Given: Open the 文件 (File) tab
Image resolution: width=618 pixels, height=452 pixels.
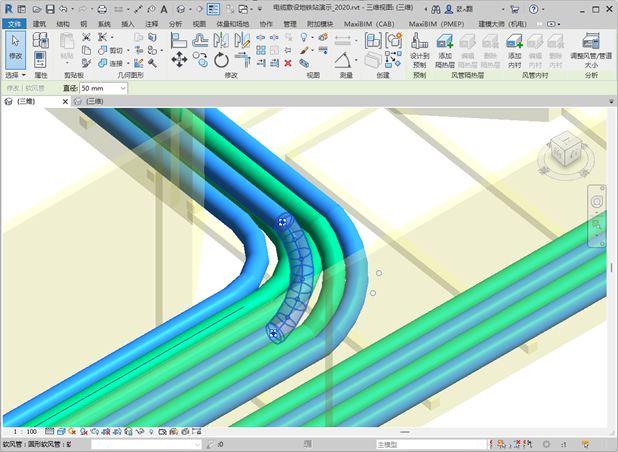Looking at the screenshot, I should pyautogui.click(x=13, y=22).
